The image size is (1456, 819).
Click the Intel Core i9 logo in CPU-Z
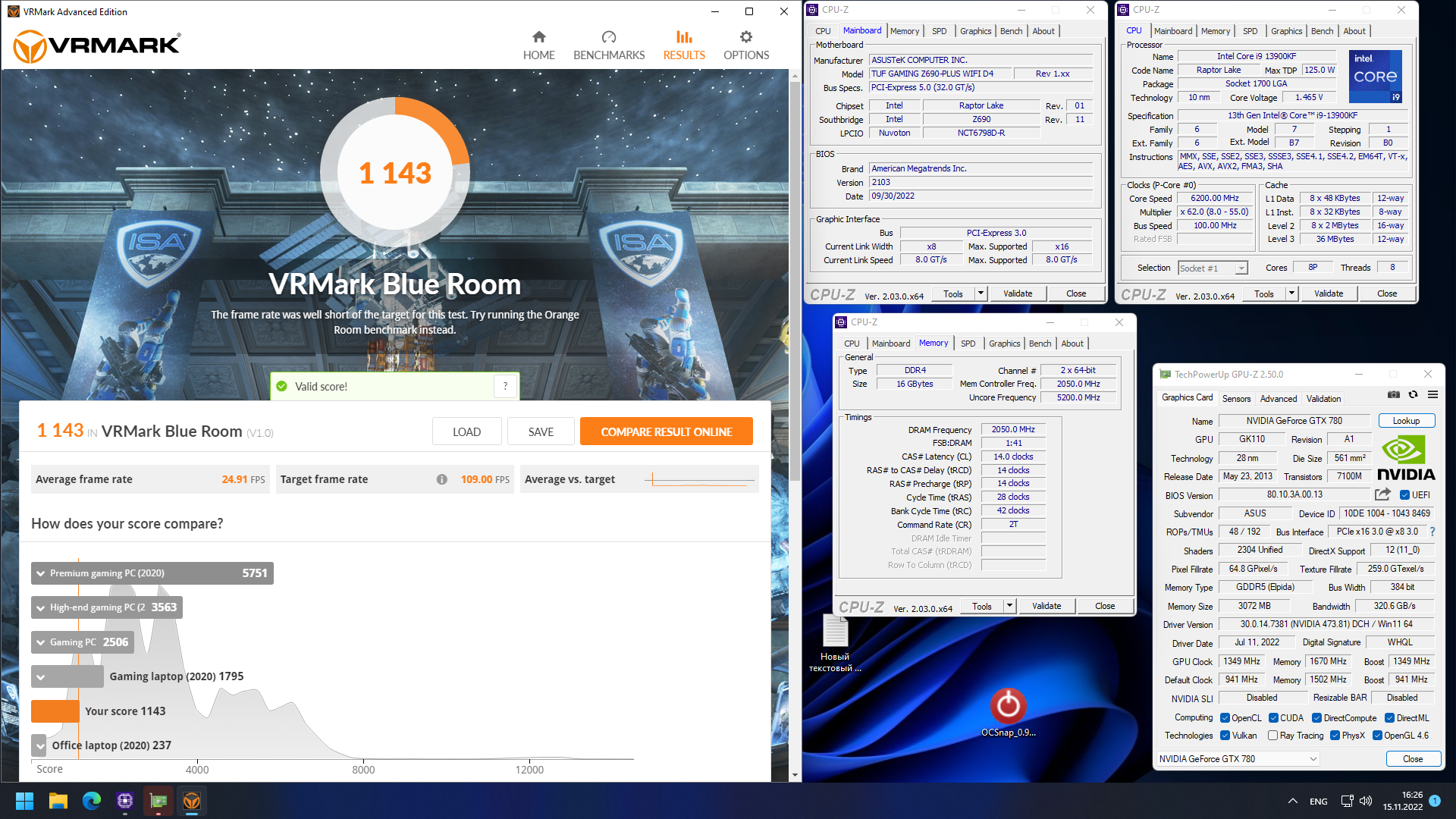click(1375, 77)
